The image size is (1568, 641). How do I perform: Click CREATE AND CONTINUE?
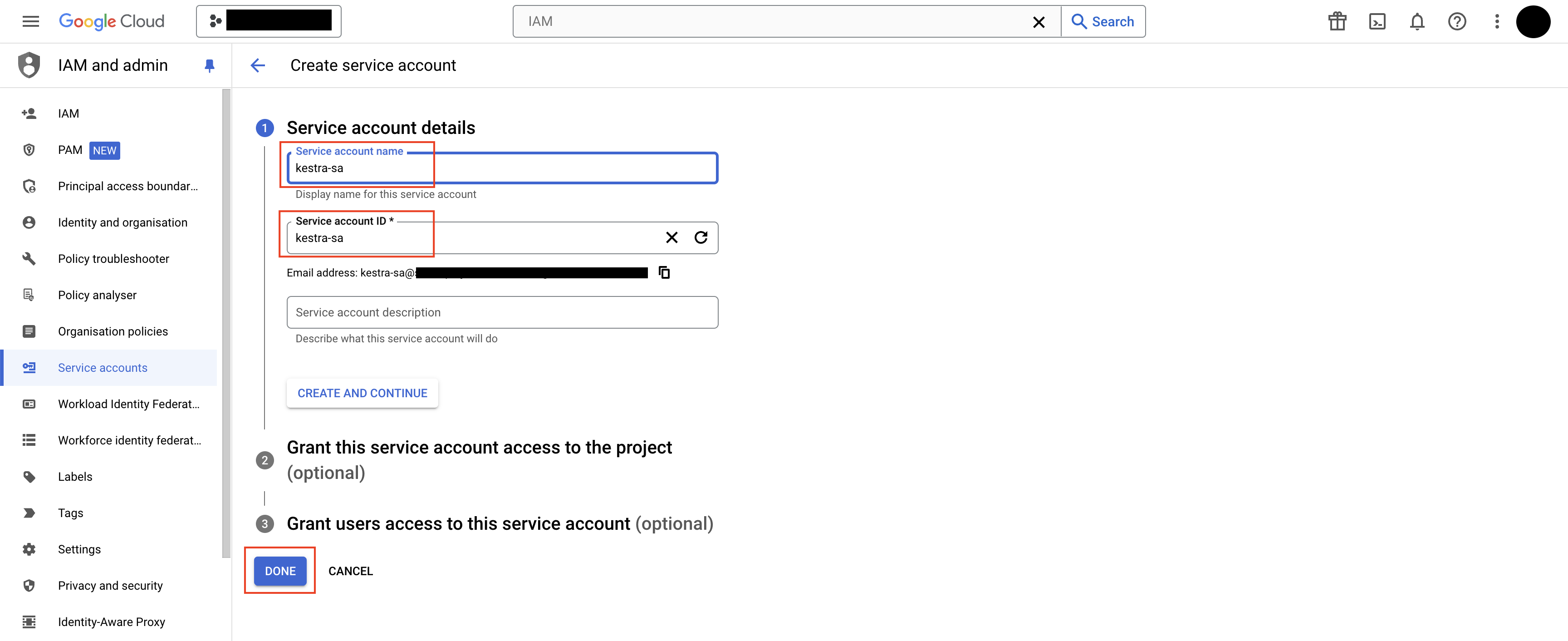coord(362,393)
